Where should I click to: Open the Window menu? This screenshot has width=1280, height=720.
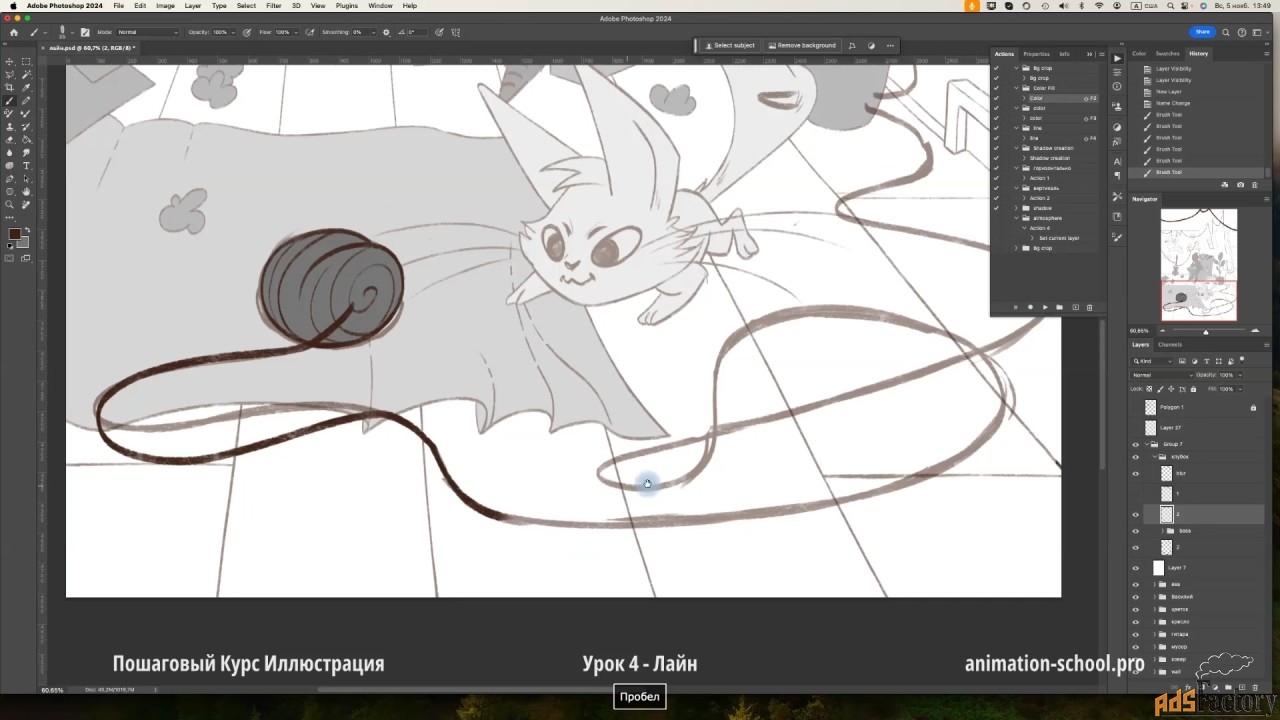pyautogui.click(x=380, y=6)
